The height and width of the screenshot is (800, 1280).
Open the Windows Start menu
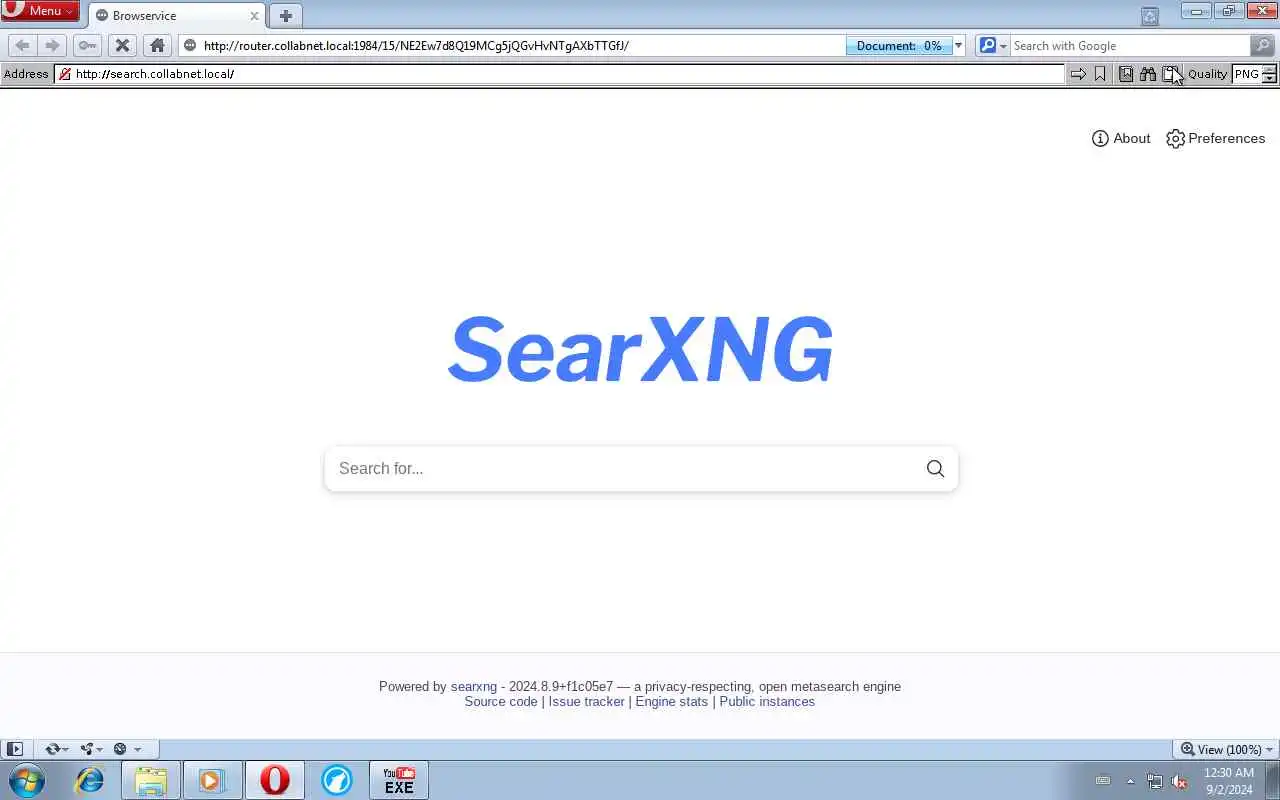[x=27, y=780]
